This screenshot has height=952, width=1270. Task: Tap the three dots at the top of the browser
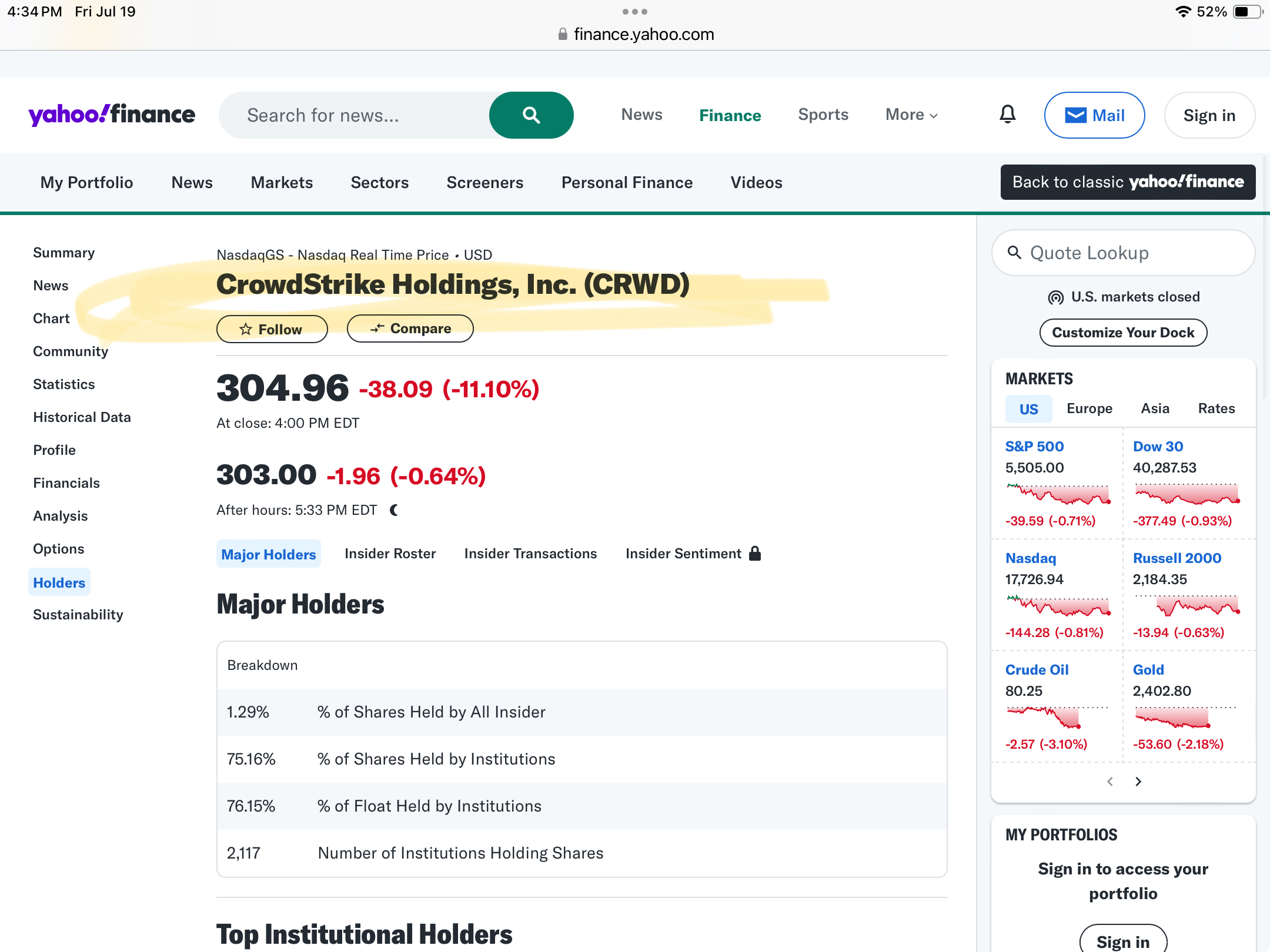click(635, 12)
